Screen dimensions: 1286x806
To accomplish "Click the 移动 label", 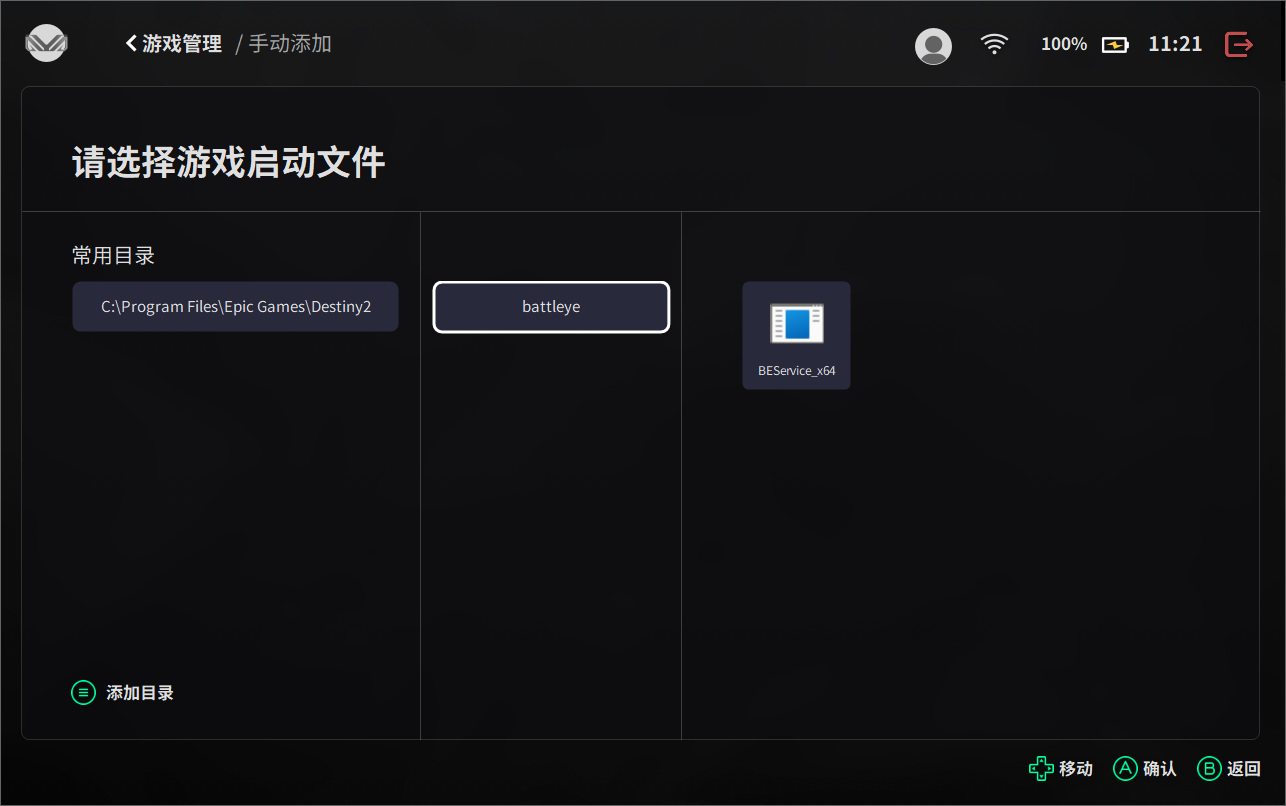I will coord(1076,769).
